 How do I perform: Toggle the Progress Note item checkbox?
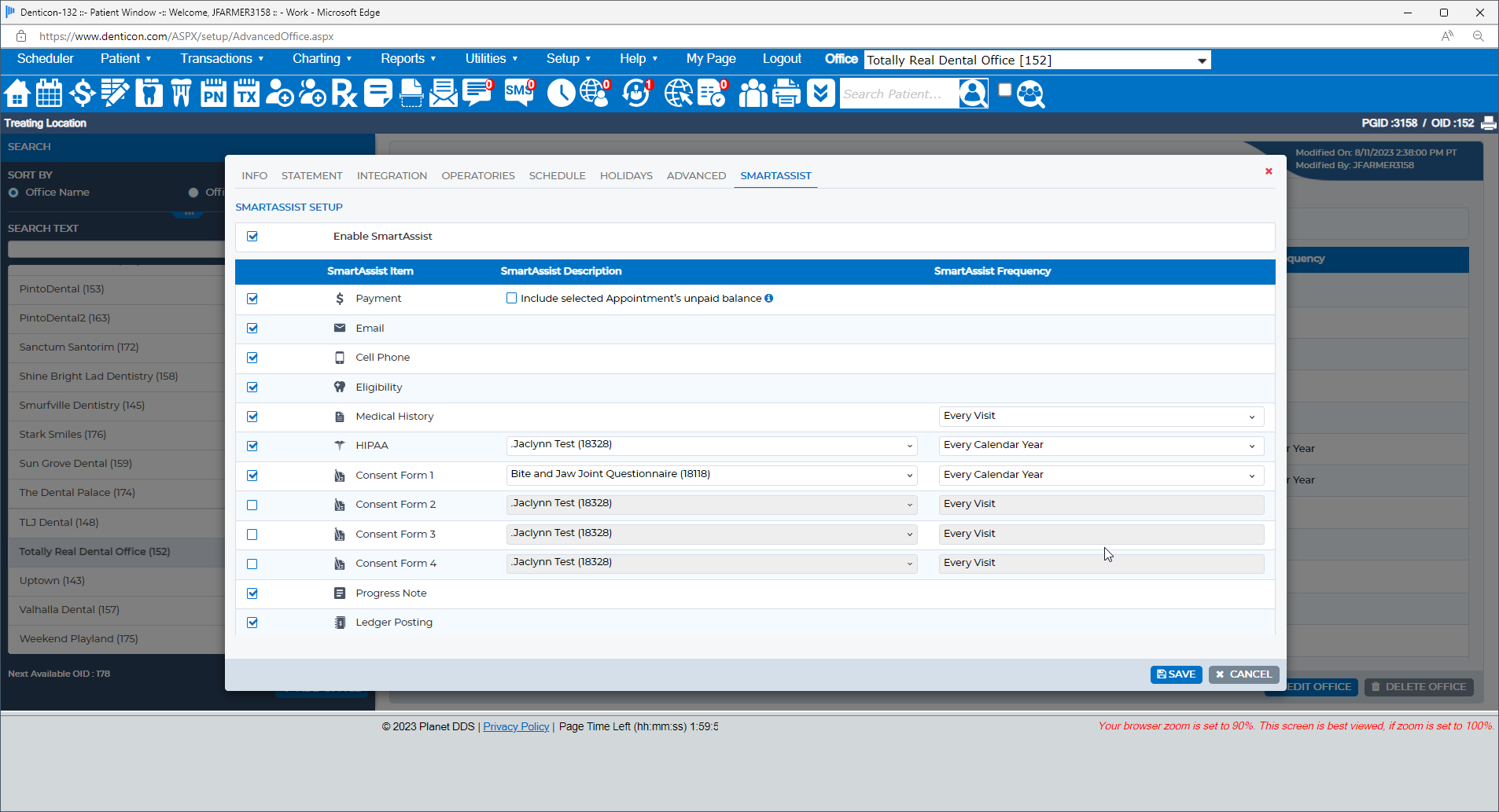(x=252, y=593)
